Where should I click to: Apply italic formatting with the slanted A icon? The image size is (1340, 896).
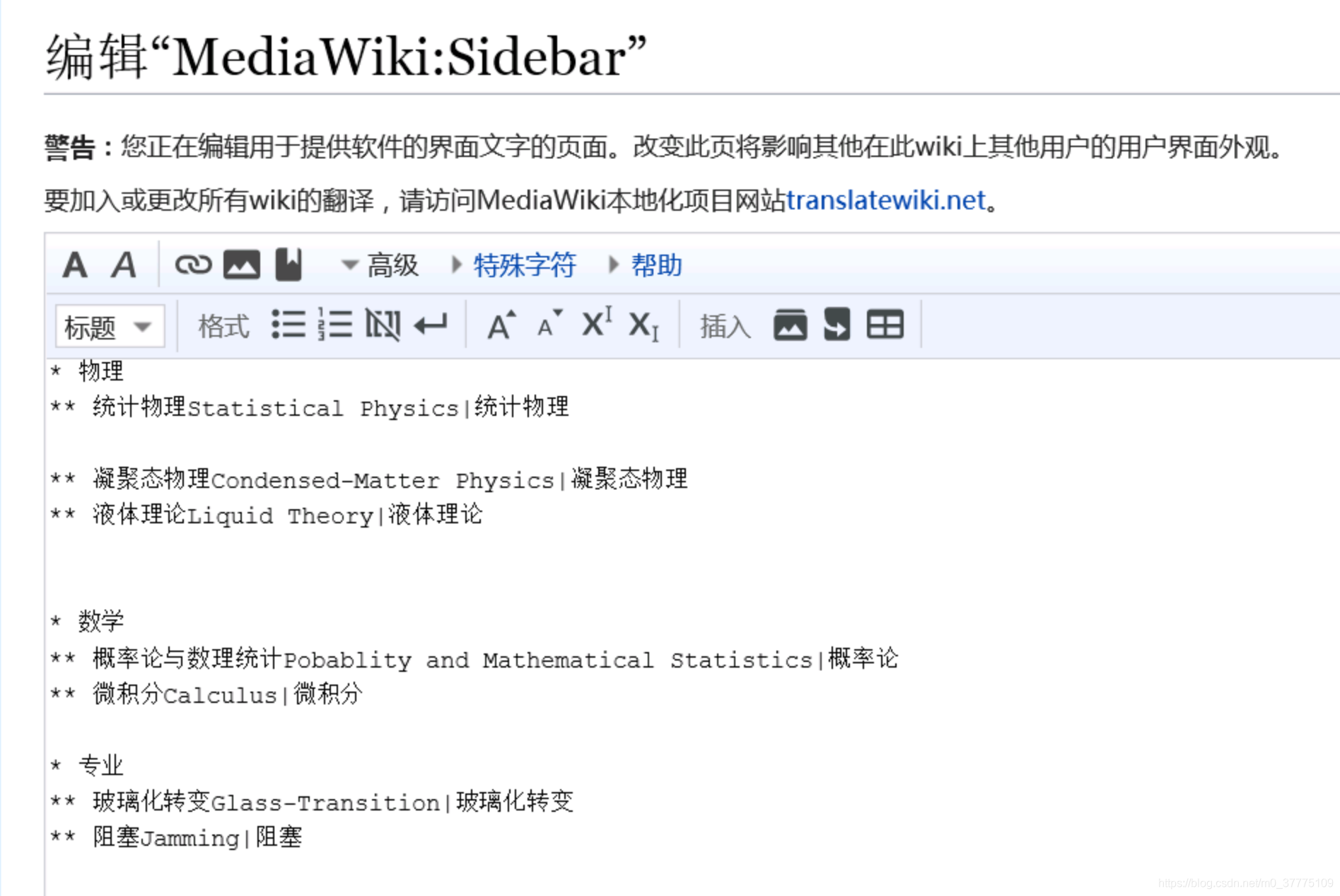click(124, 265)
